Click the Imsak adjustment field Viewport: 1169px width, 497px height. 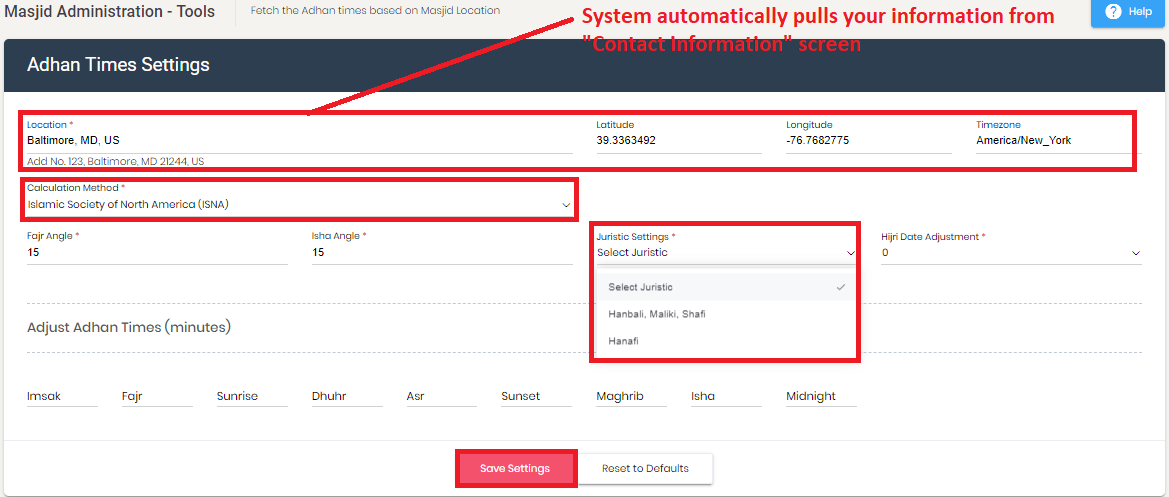point(63,396)
